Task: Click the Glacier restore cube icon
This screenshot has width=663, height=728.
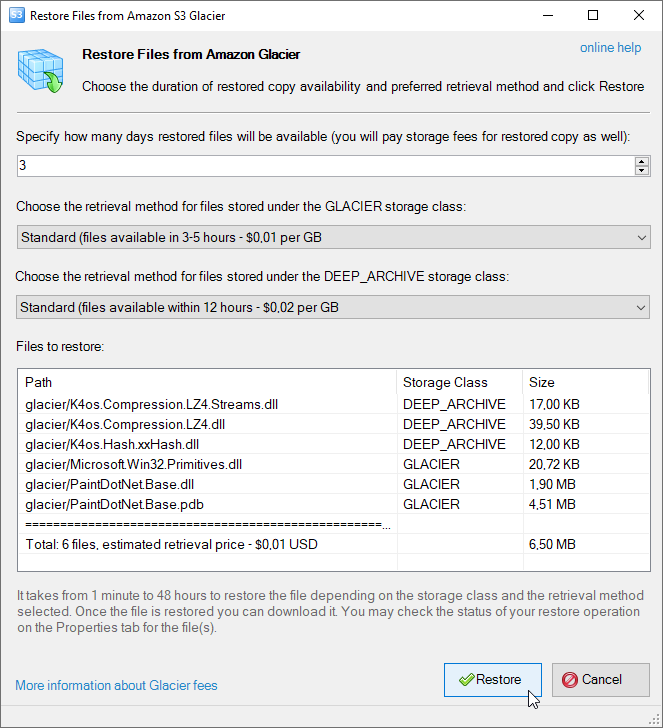Action: [40, 71]
